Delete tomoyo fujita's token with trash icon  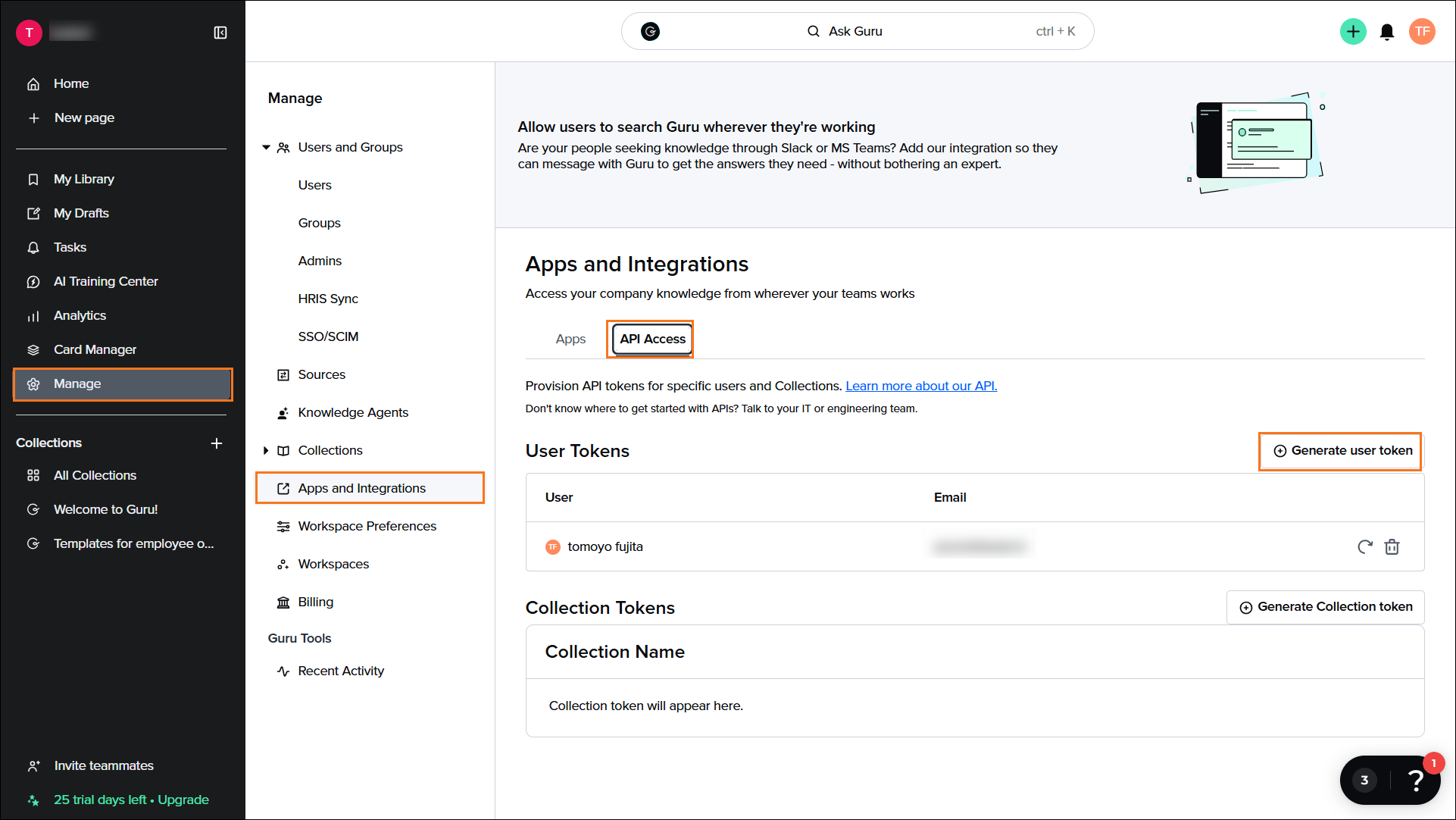pyautogui.click(x=1392, y=546)
